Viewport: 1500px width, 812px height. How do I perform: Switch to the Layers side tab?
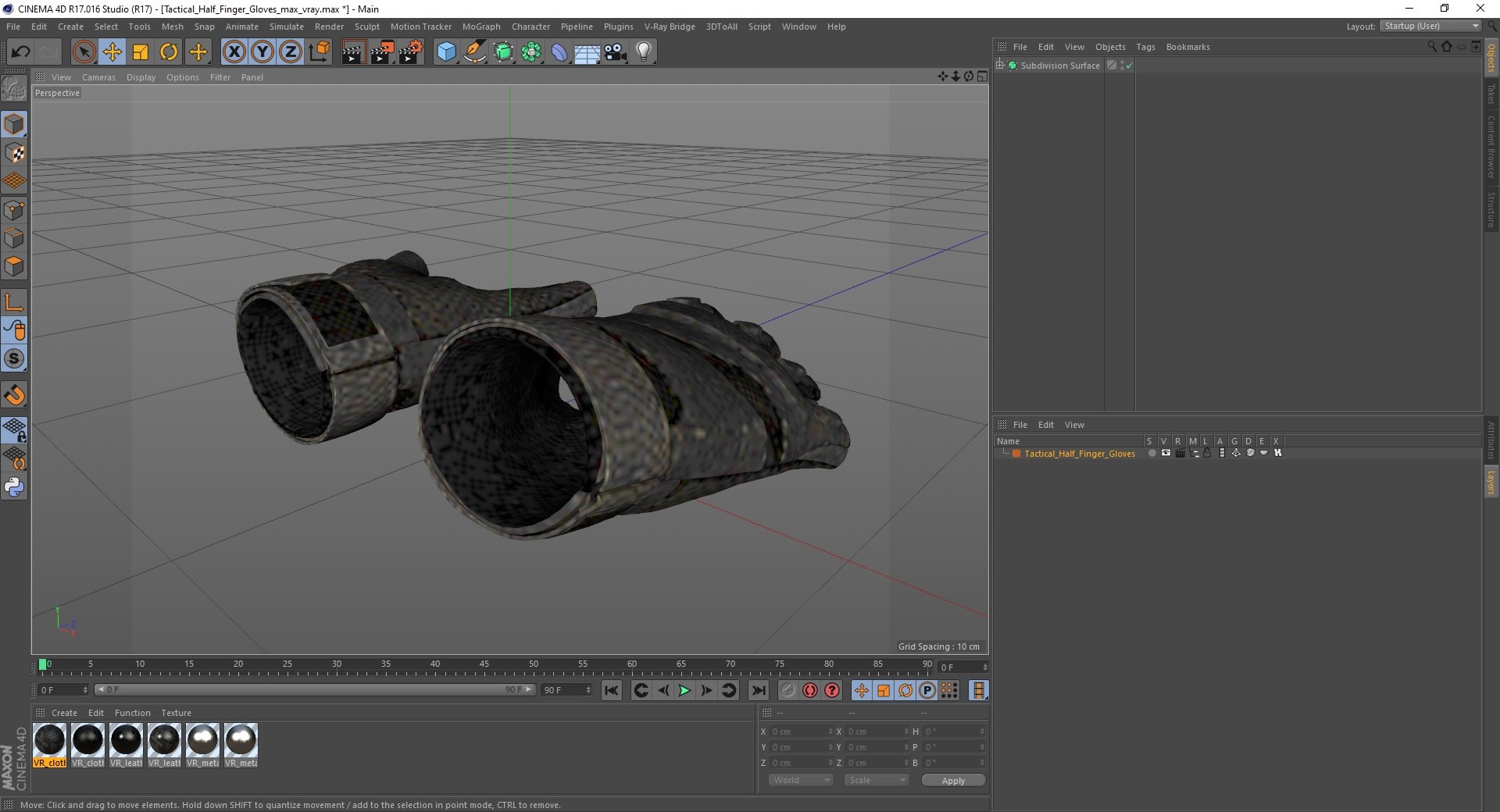(x=1491, y=482)
